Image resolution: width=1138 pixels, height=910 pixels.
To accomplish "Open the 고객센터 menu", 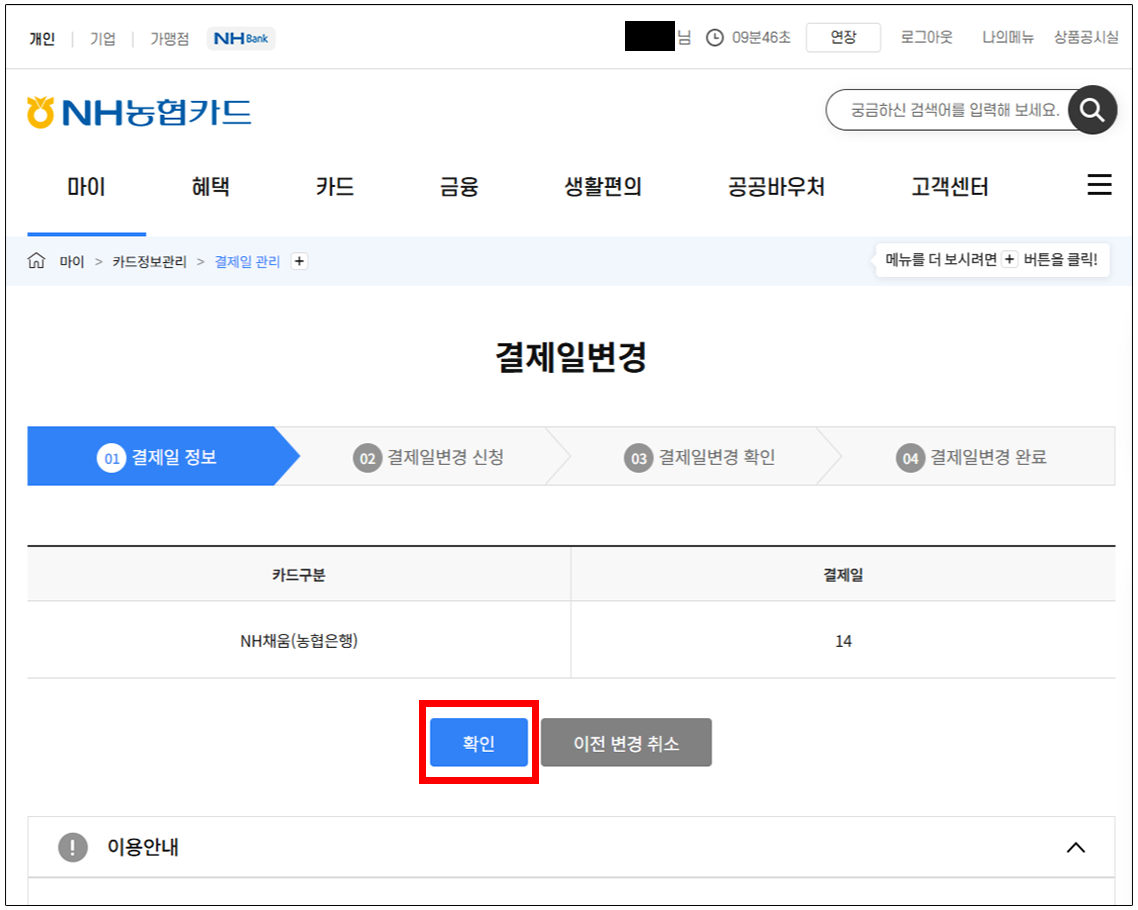I will pyautogui.click(x=949, y=187).
